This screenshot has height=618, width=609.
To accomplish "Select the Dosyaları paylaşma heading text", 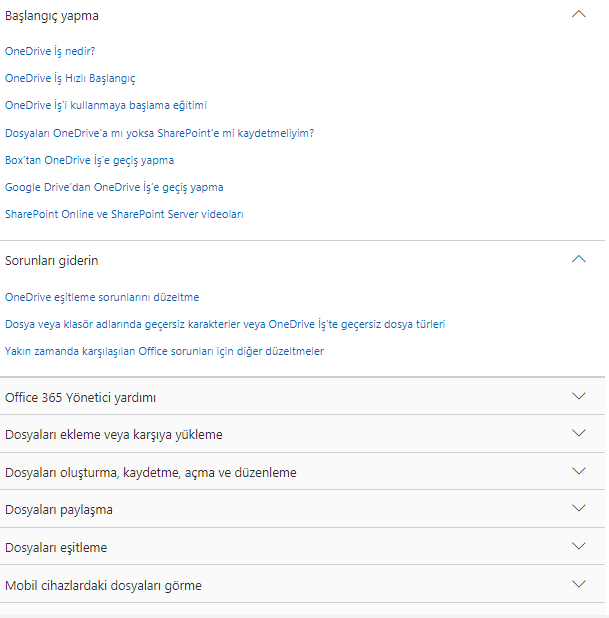I will [59, 510].
